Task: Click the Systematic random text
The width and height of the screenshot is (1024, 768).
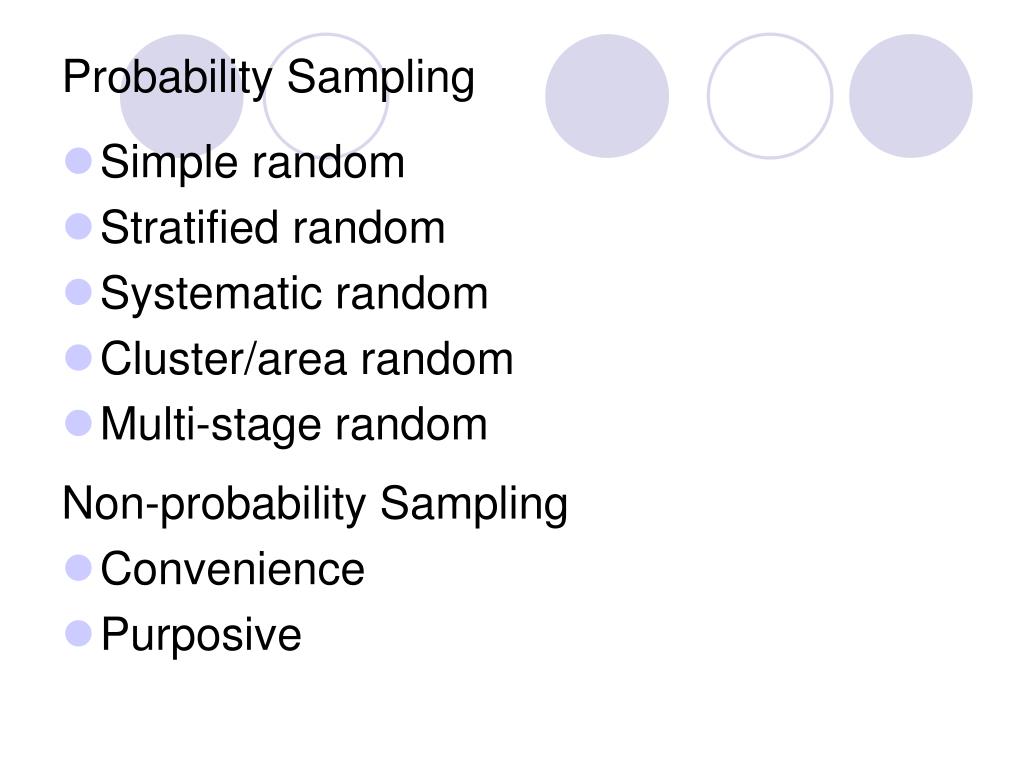Action: [295, 294]
